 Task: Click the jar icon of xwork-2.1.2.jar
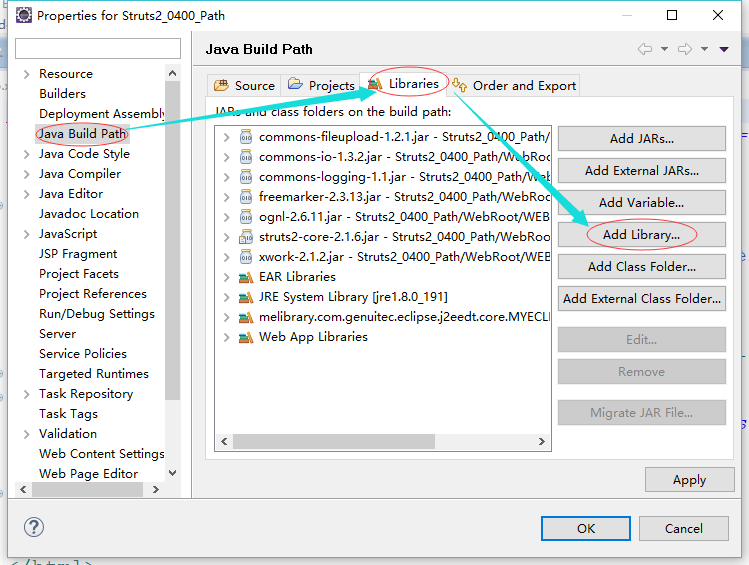pyautogui.click(x=246, y=257)
